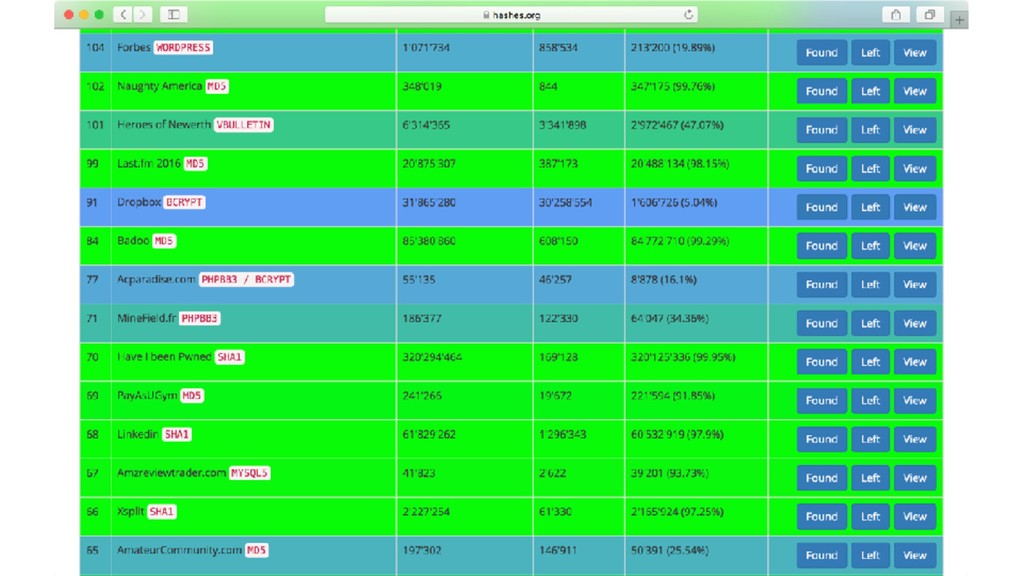Click Left for Heroes of Newerth row
The height and width of the screenshot is (576, 1024).
pos(870,130)
